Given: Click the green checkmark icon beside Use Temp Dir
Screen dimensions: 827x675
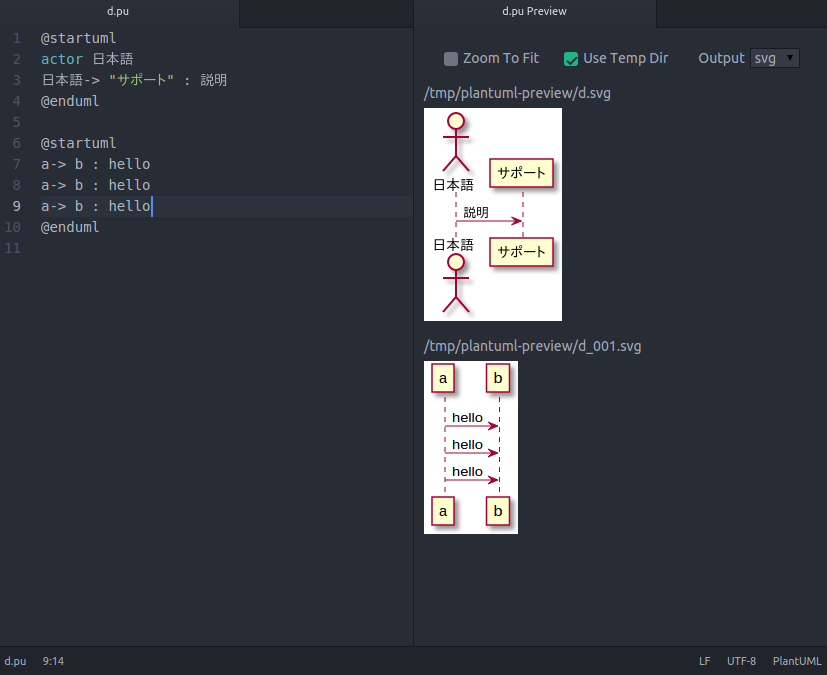Looking at the screenshot, I should [x=570, y=58].
